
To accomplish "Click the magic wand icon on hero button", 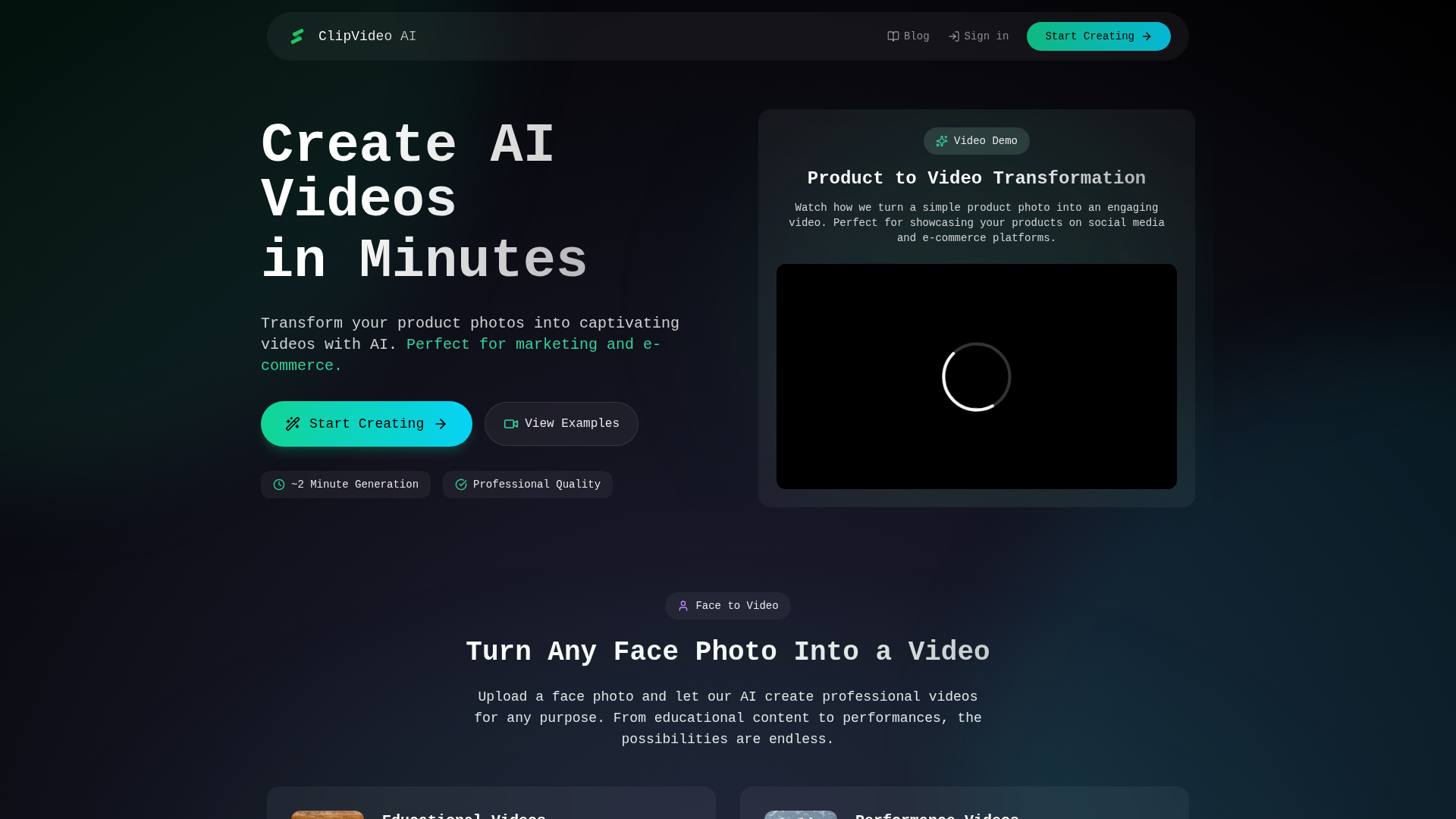I will 293,424.
